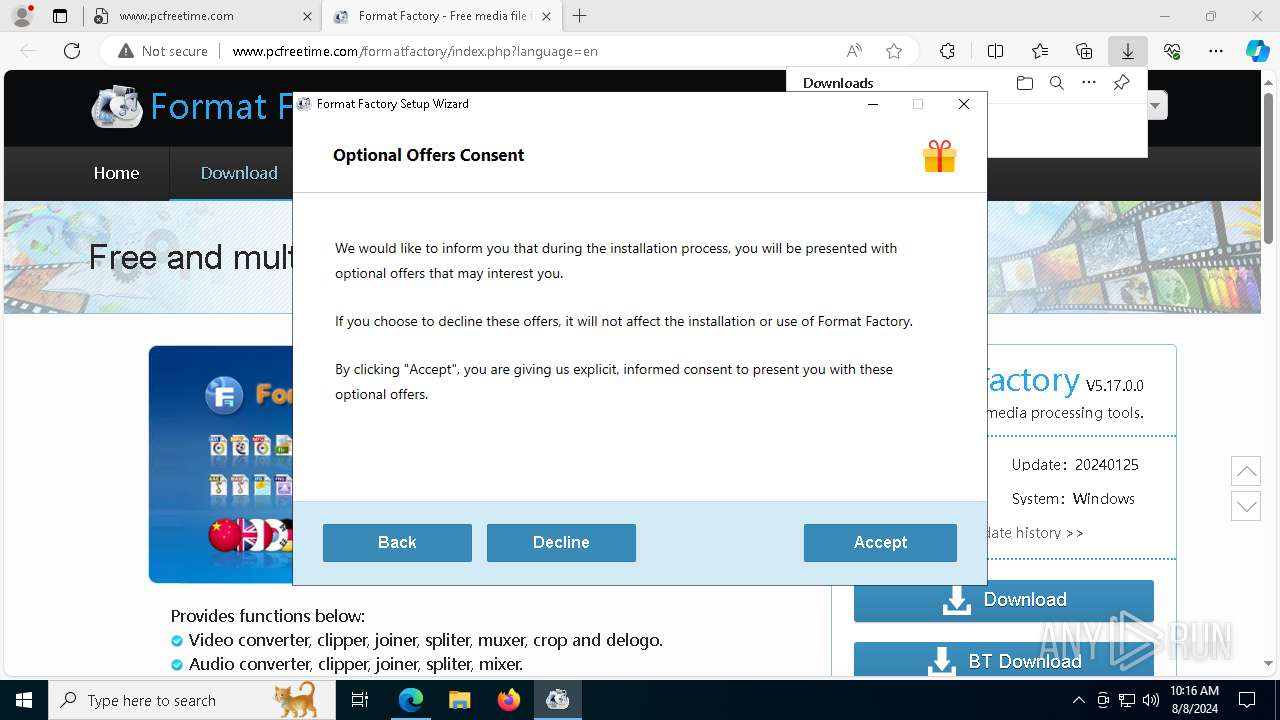Screen dimensions: 1280x720
Task: Click the Format Factory screenshot thumbnail
Action: [221, 464]
